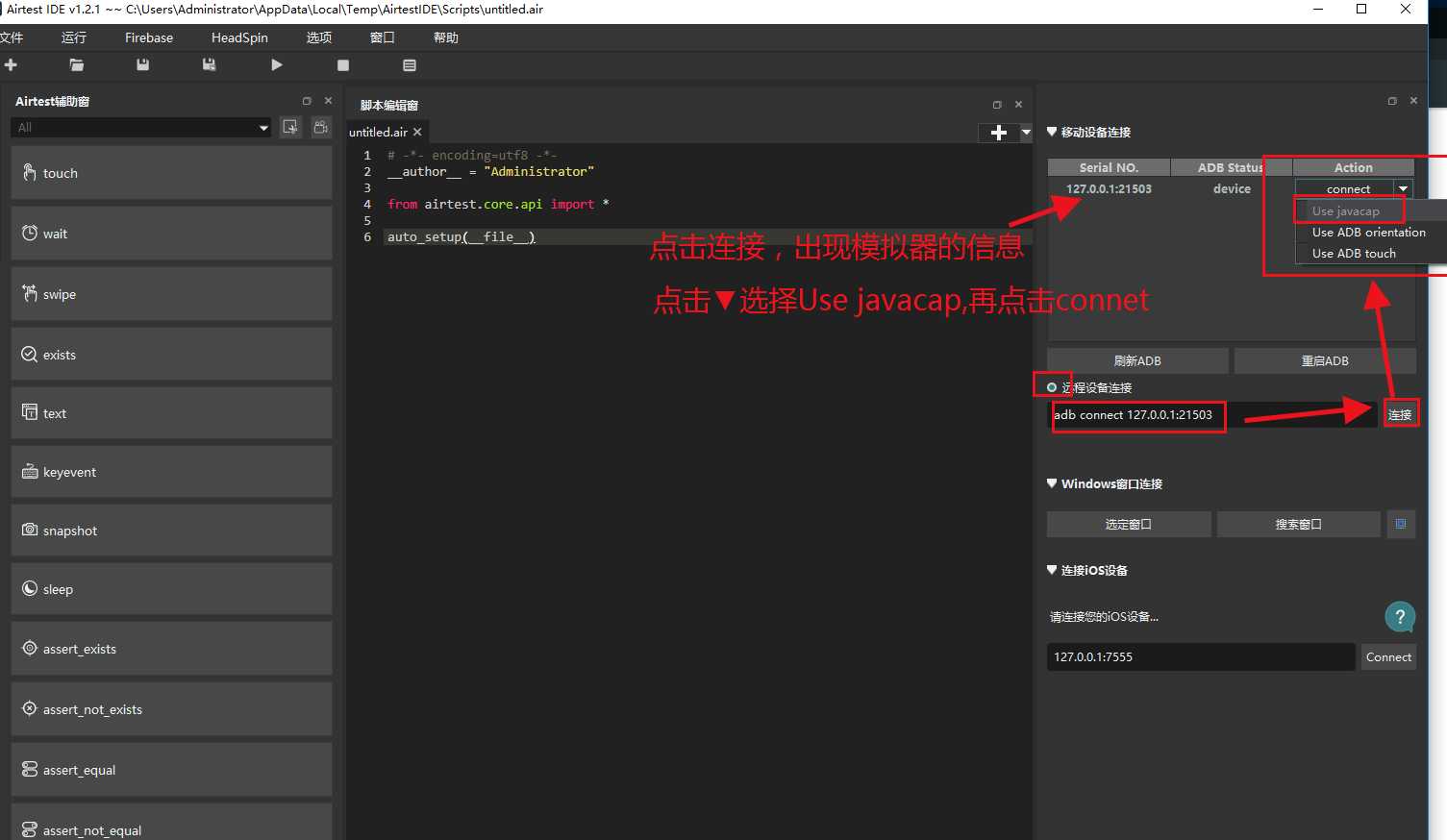Select the remote device connection radio button

click(x=1052, y=387)
